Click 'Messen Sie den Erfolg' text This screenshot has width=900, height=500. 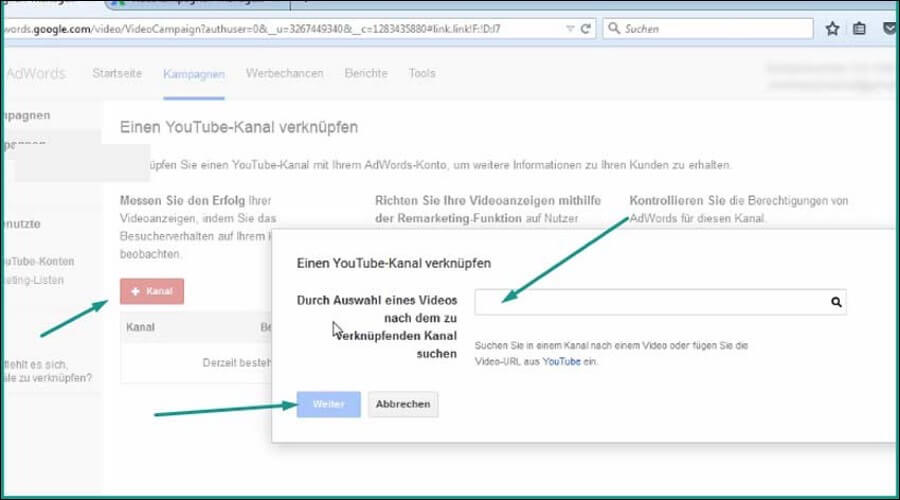click(183, 200)
